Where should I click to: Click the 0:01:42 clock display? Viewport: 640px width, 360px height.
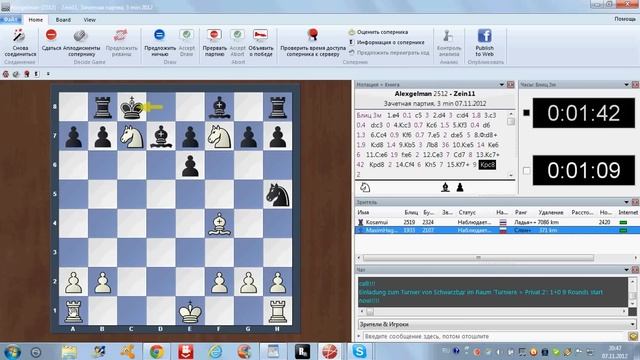point(584,113)
